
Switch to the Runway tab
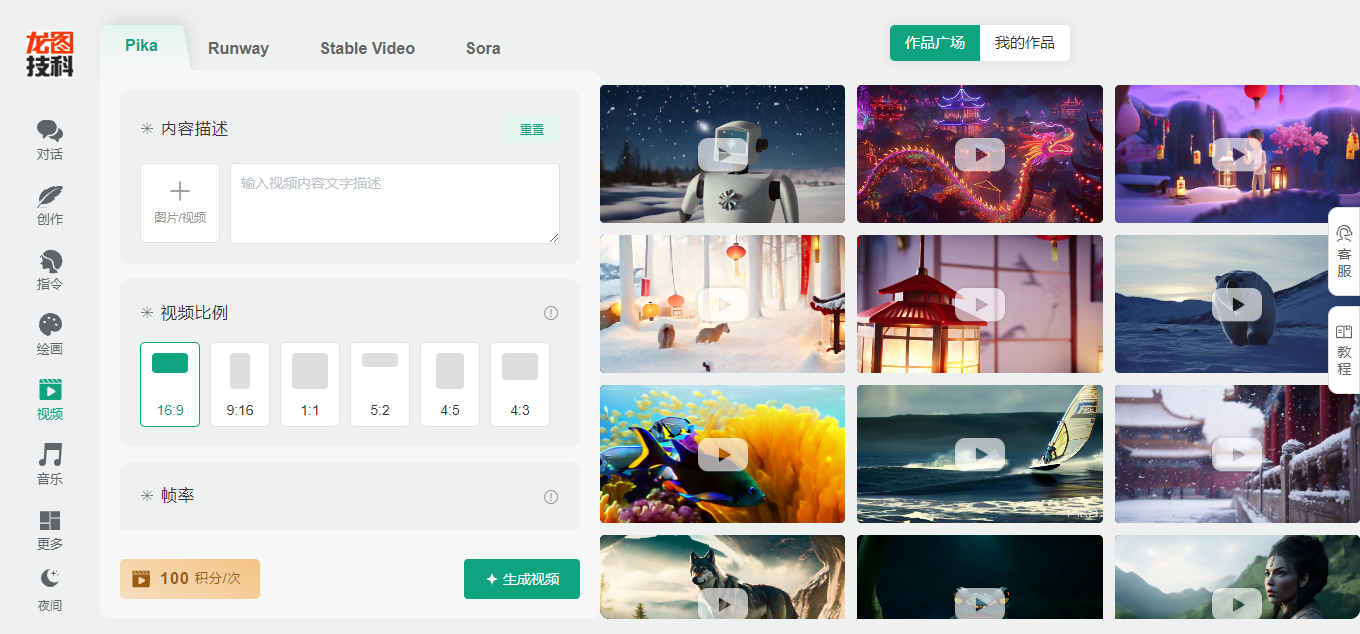[238, 48]
